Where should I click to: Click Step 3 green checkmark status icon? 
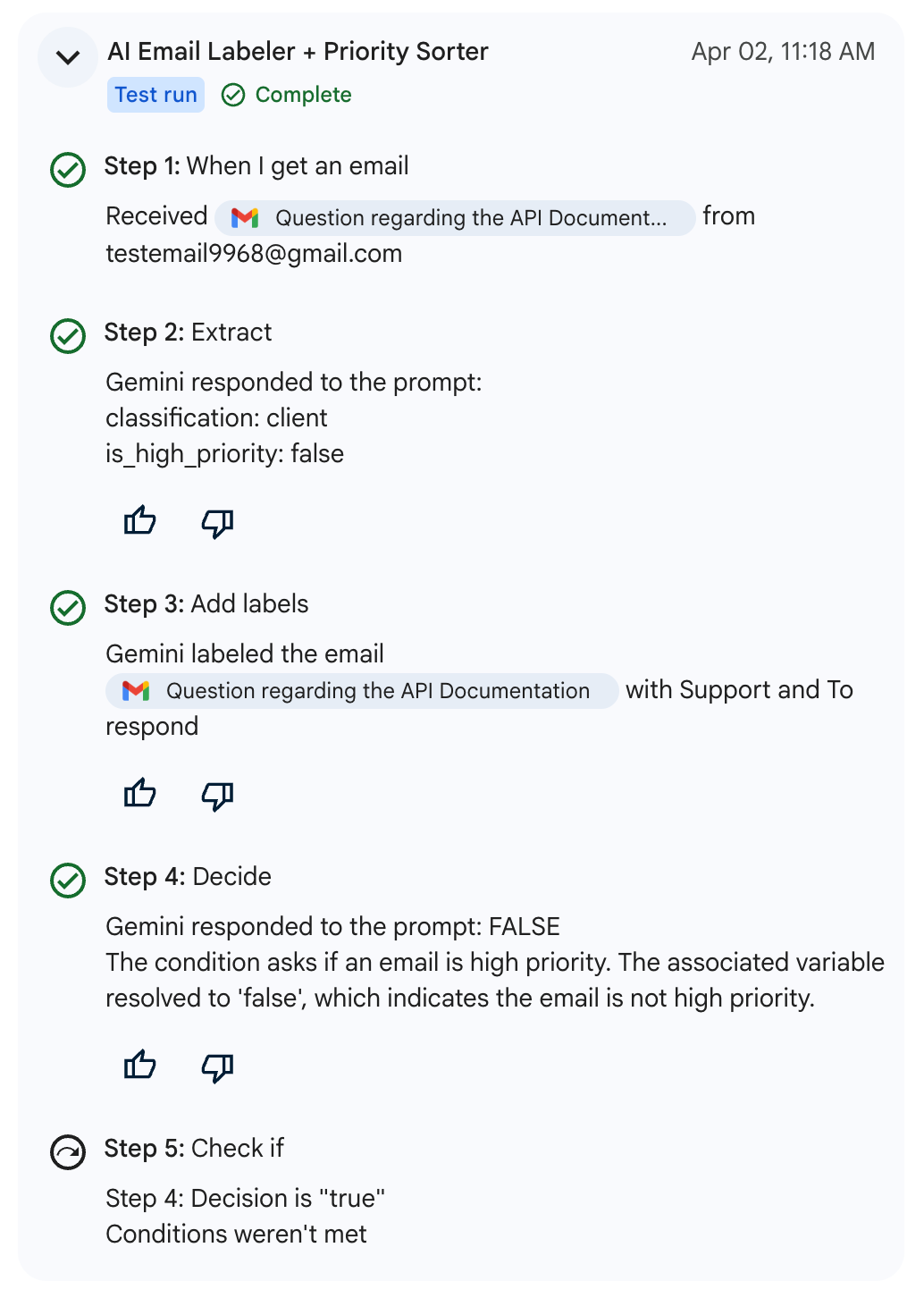[x=68, y=608]
